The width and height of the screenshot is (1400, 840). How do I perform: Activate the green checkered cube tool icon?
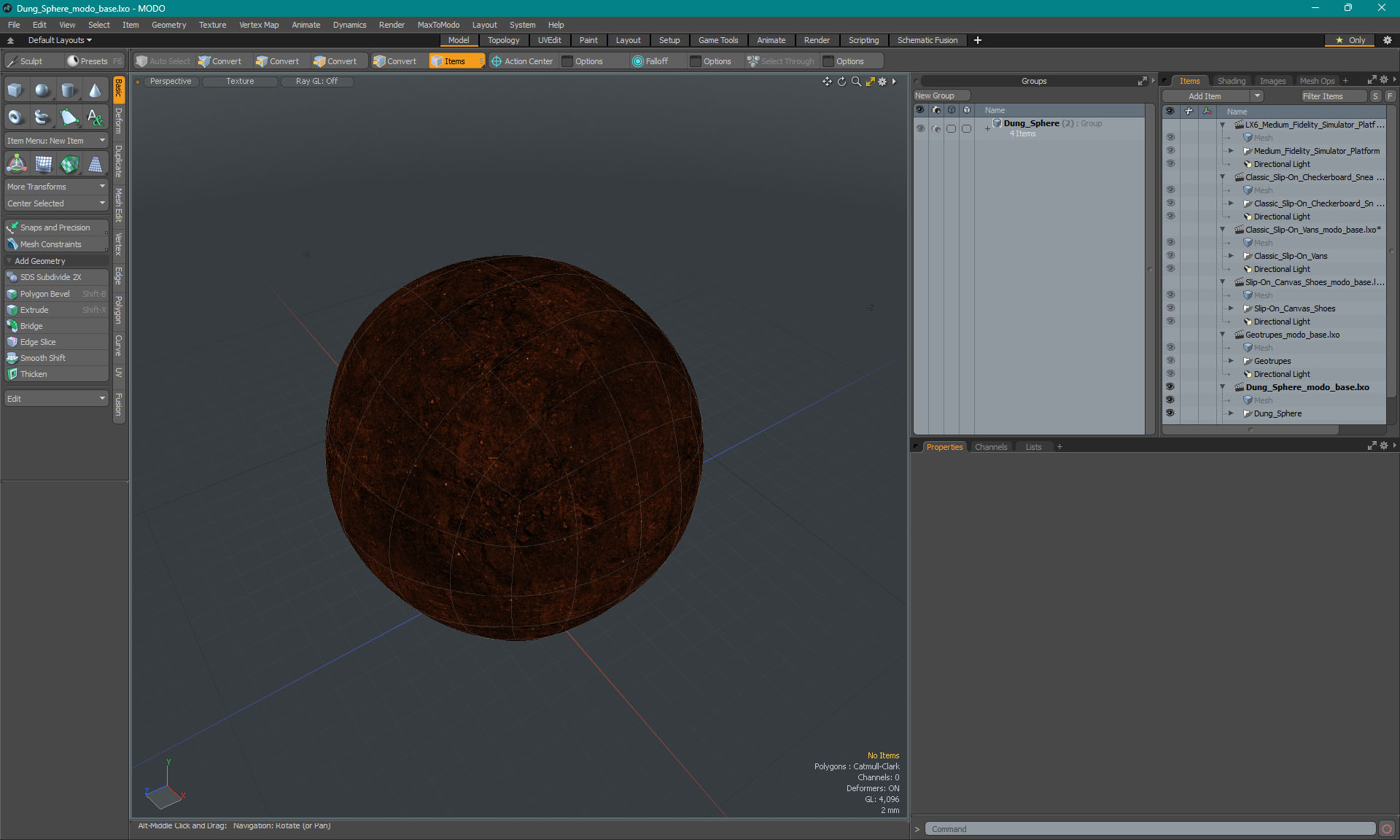tap(69, 164)
